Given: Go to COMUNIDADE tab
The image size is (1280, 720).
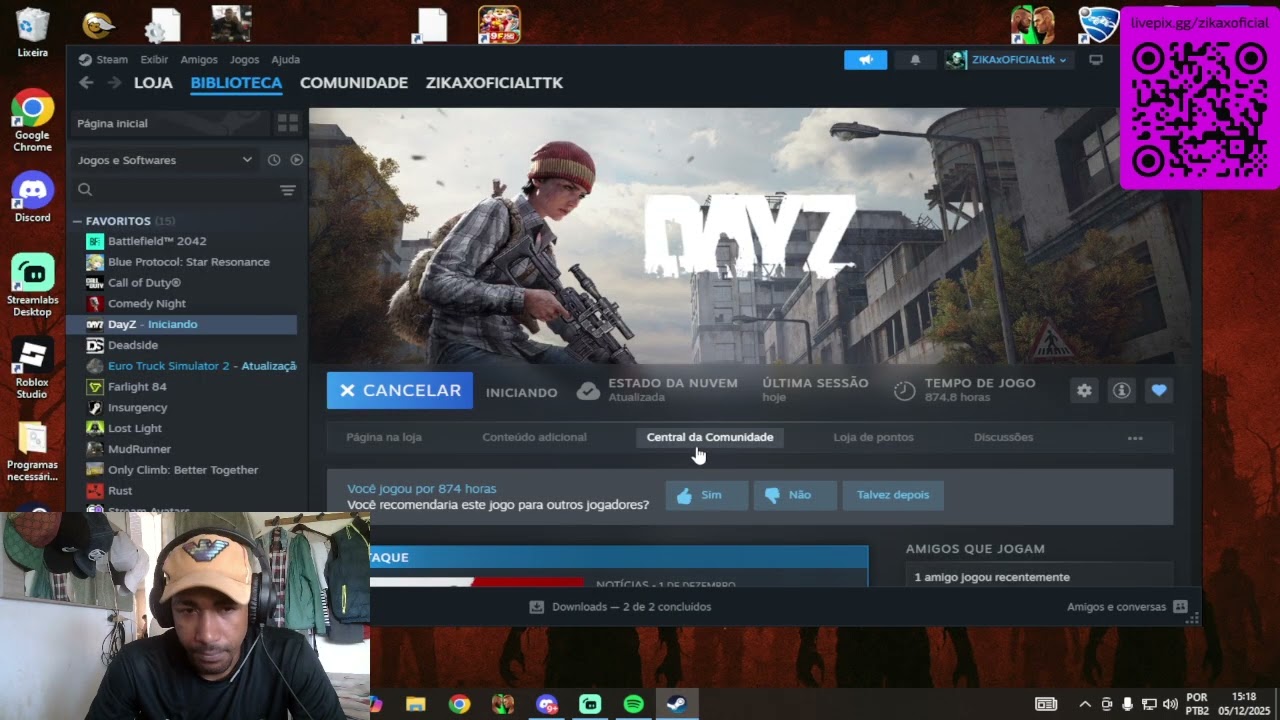Looking at the screenshot, I should click(354, 83).
